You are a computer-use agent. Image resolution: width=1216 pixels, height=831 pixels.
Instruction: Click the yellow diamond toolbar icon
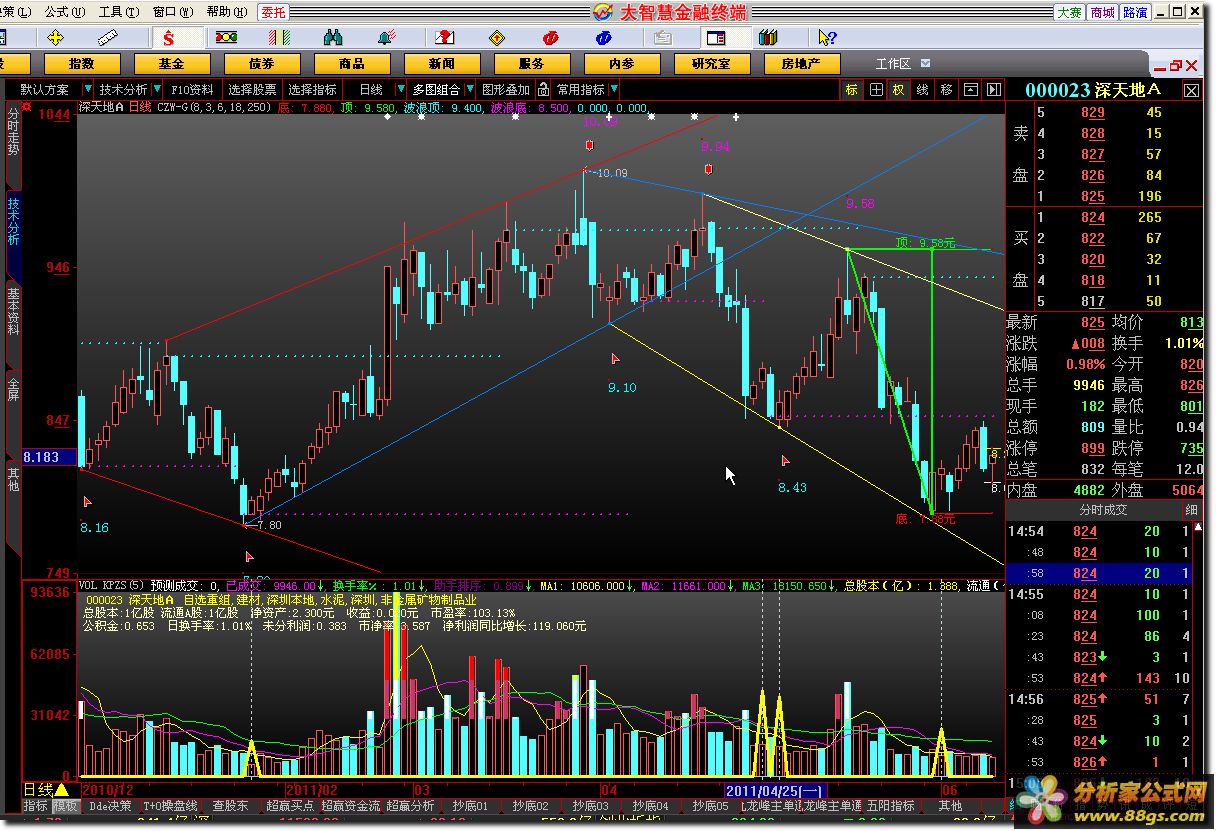coord(496,38)
